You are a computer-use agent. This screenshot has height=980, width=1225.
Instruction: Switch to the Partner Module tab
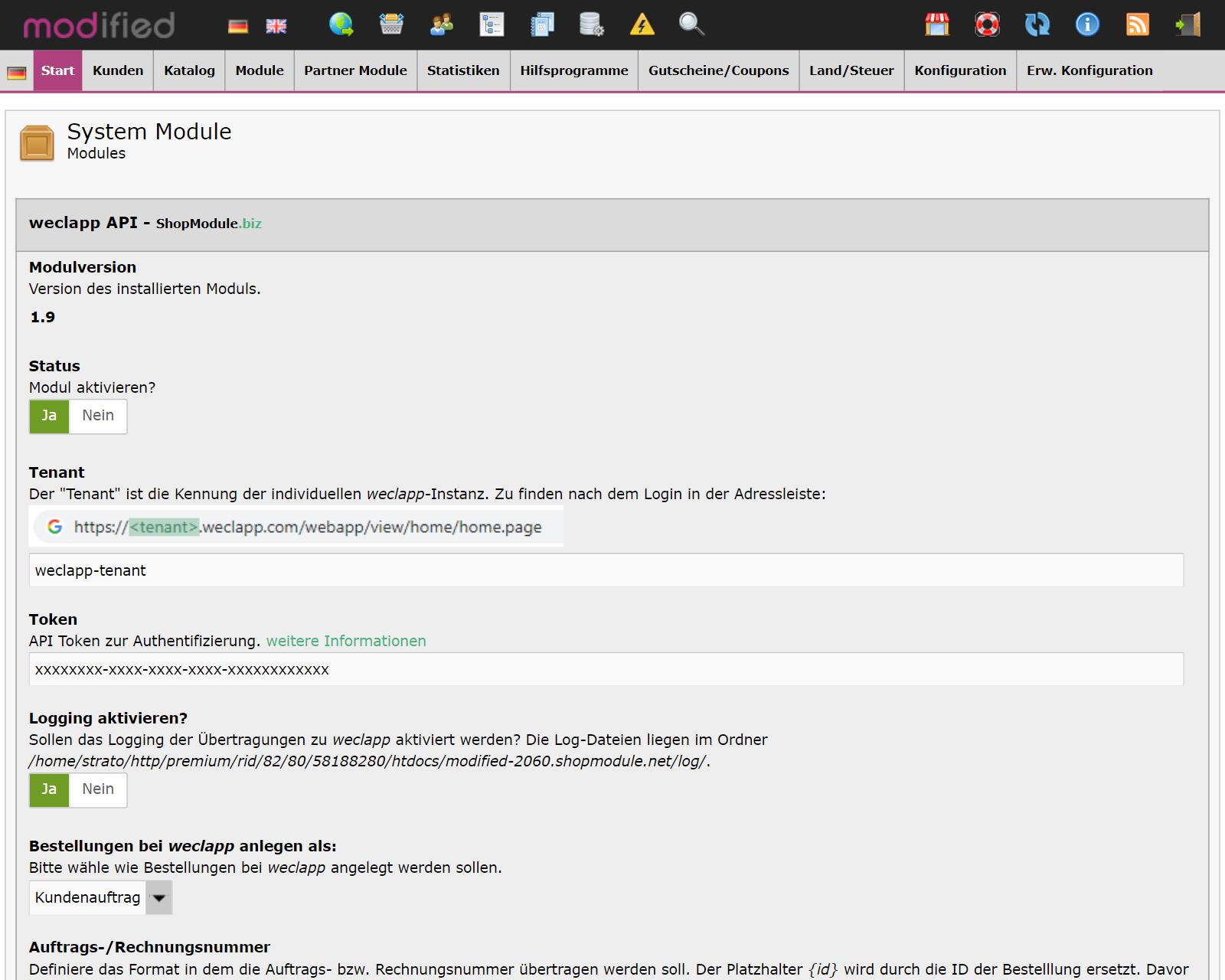tap(354, 70)
